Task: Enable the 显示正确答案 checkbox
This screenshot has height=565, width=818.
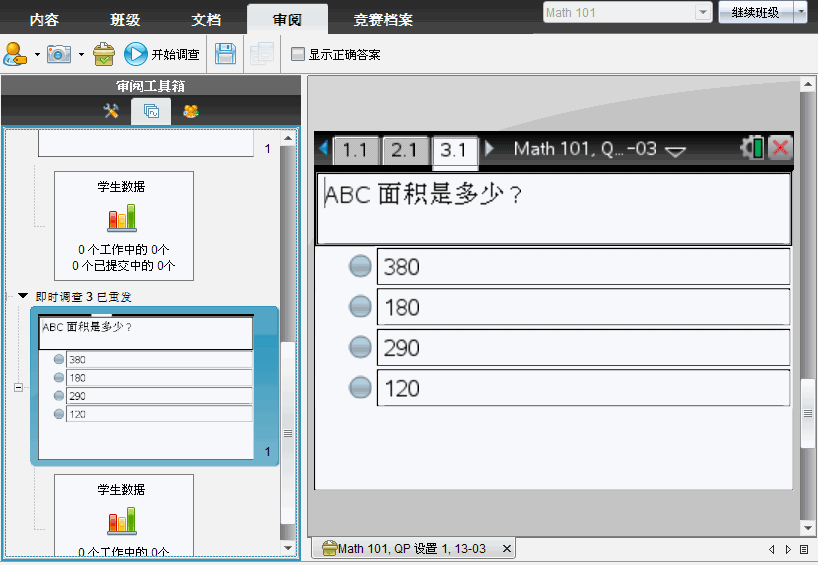Action: pos(298,54)
